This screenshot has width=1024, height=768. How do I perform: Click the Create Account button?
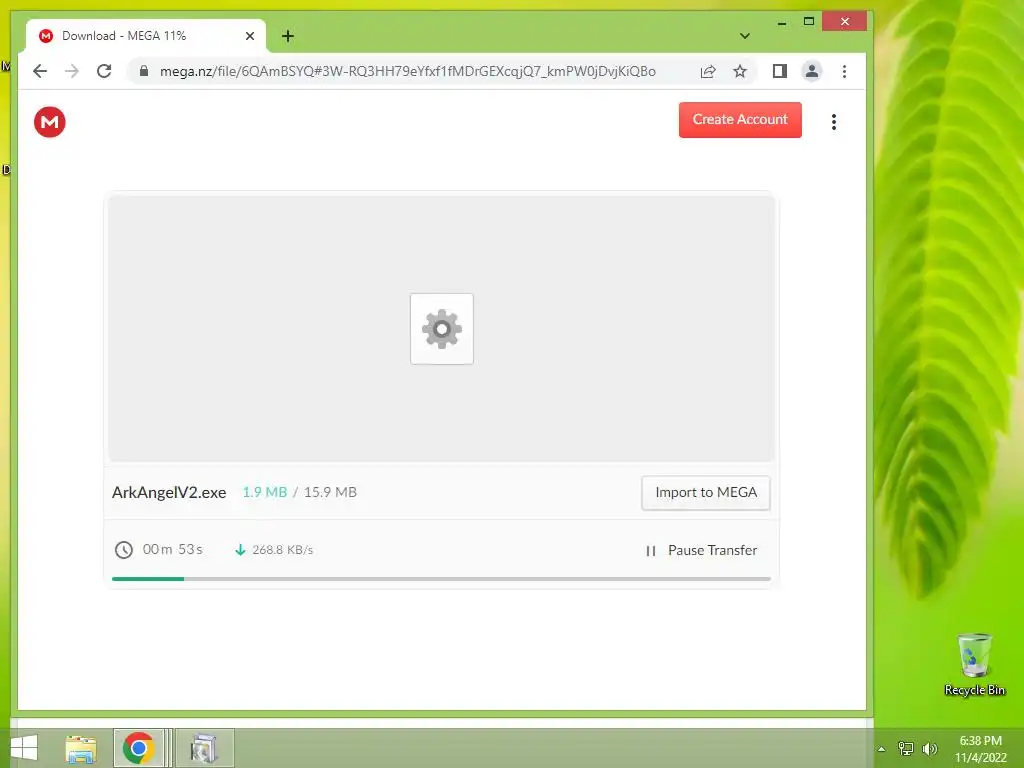point(740,120)
